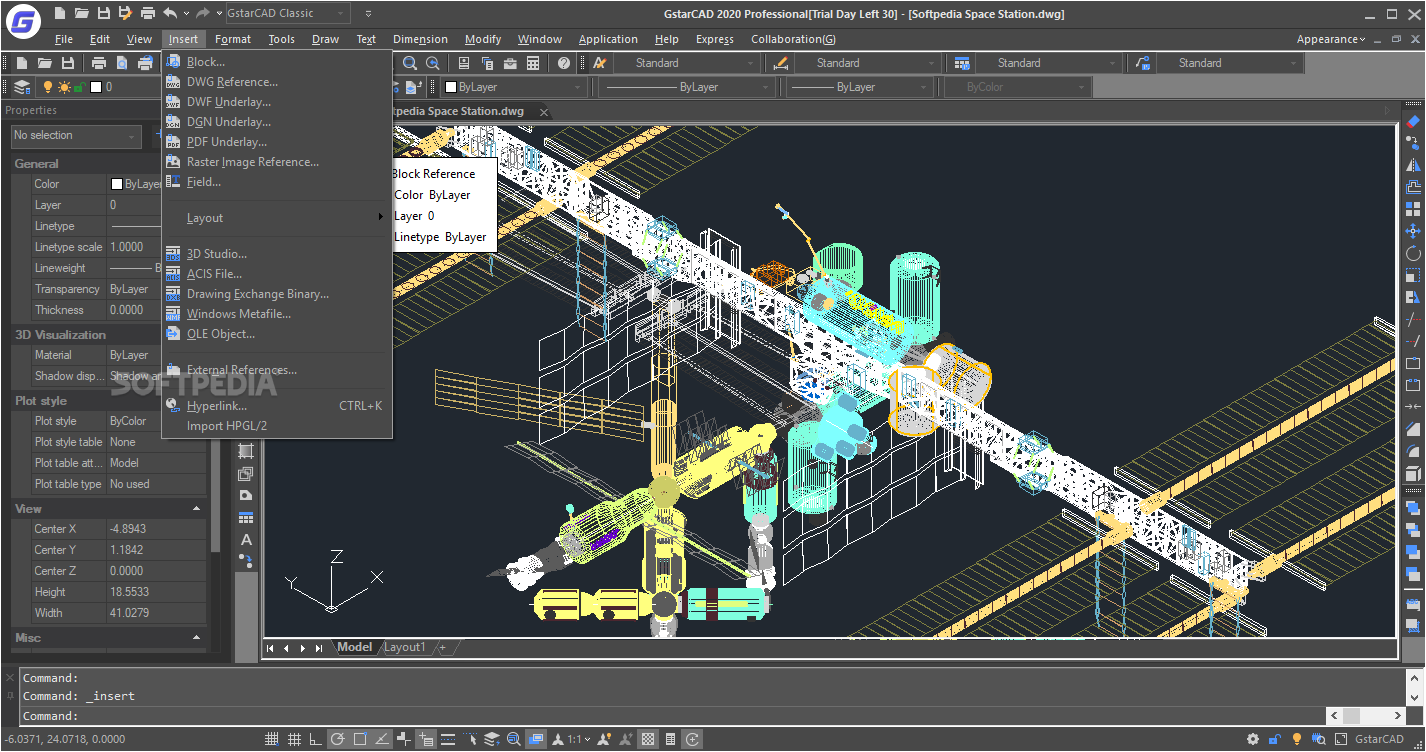Toggle Polar tracking in status bar
1426x752 pixels.
338,739
